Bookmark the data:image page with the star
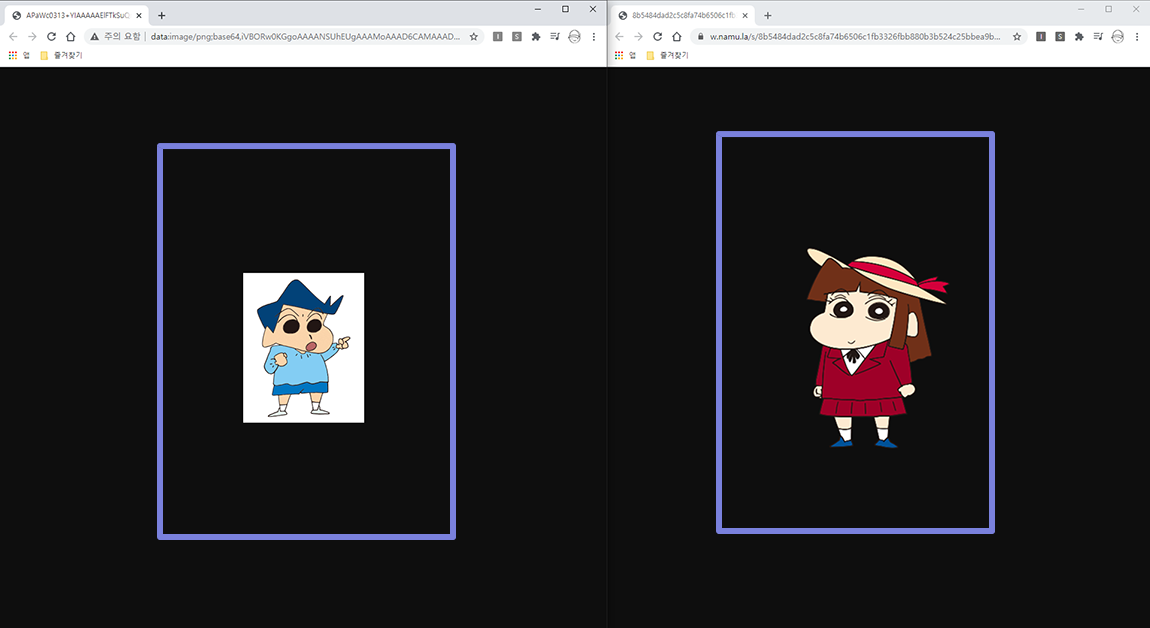 pos(474,37)
